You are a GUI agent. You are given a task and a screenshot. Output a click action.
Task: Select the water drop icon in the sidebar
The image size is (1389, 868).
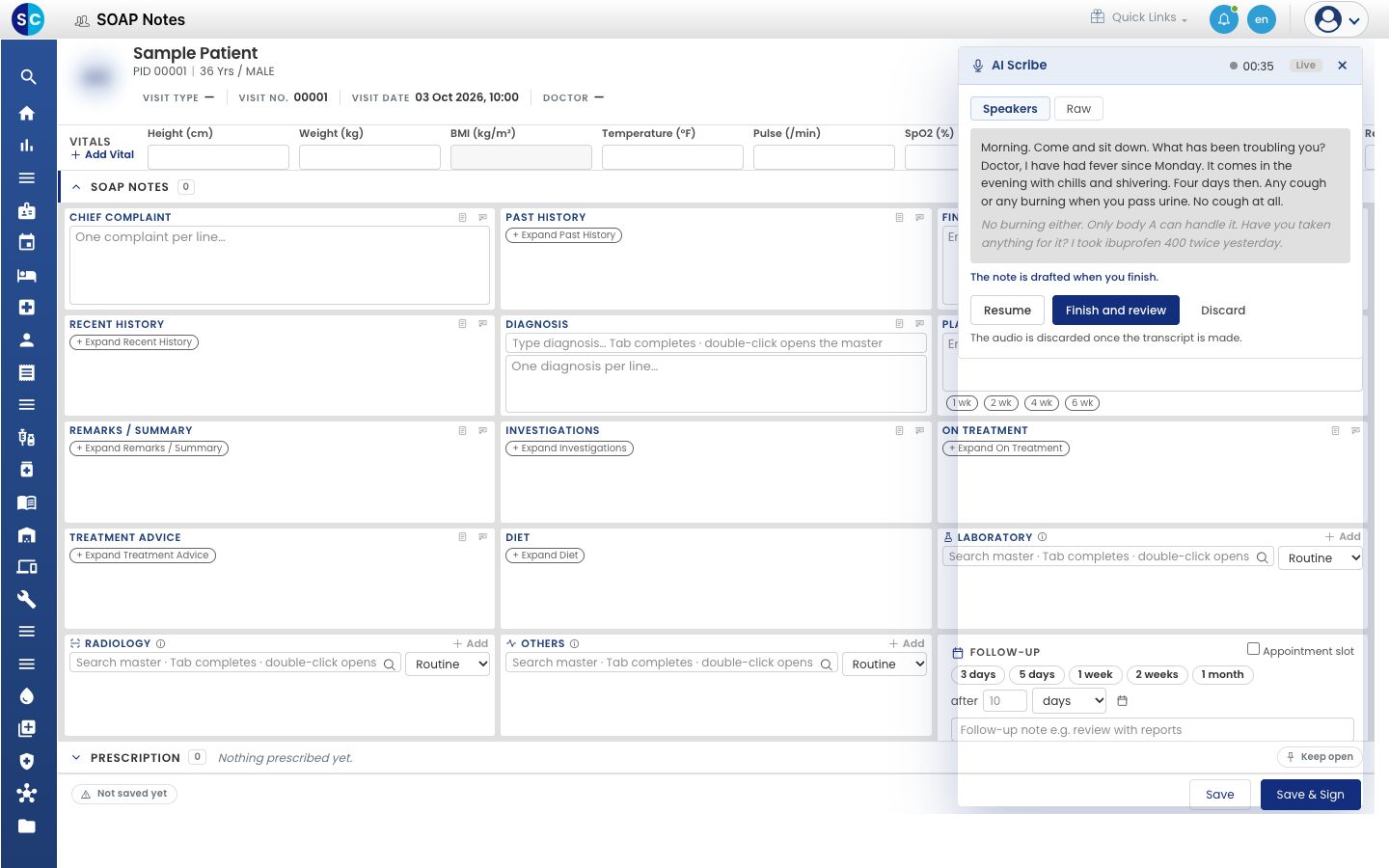(27, 696)
